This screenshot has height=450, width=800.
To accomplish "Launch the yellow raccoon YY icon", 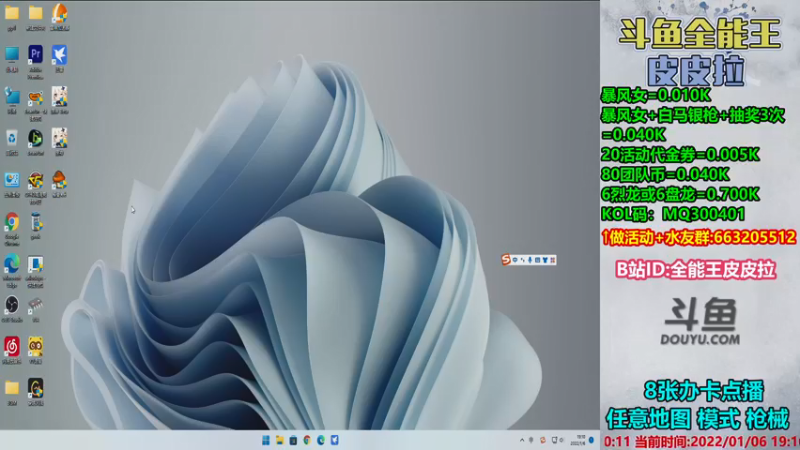I will coord(35,347).
